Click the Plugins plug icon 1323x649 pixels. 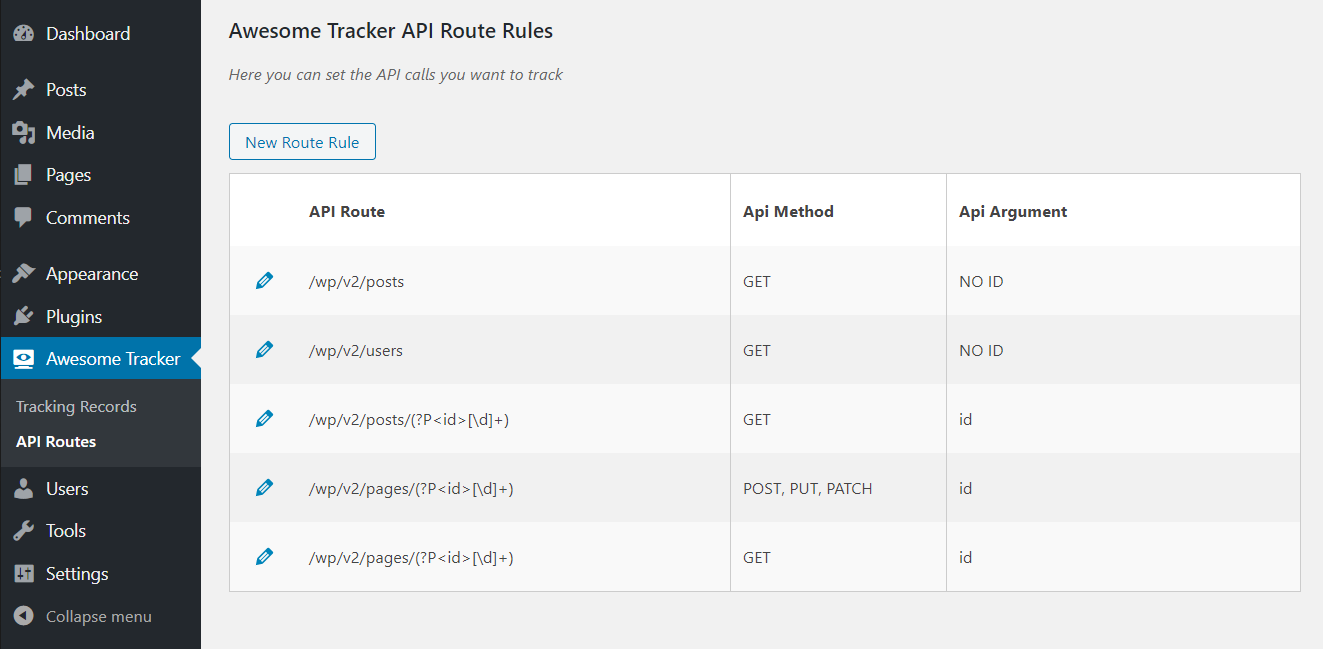pyautogui.click(x=24, y=317)
